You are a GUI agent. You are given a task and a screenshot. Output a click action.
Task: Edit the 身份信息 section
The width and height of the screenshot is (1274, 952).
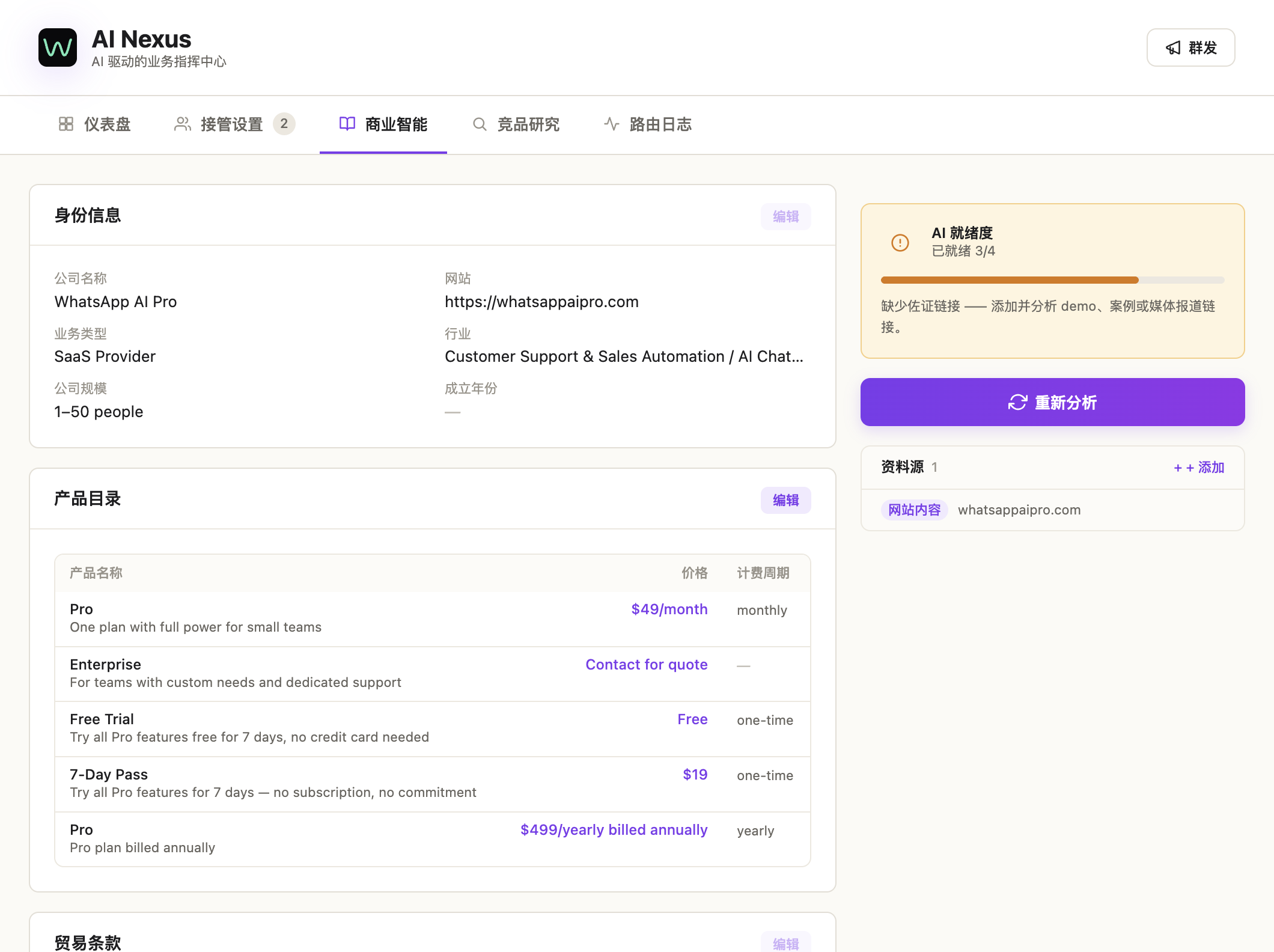click(785, 216)
